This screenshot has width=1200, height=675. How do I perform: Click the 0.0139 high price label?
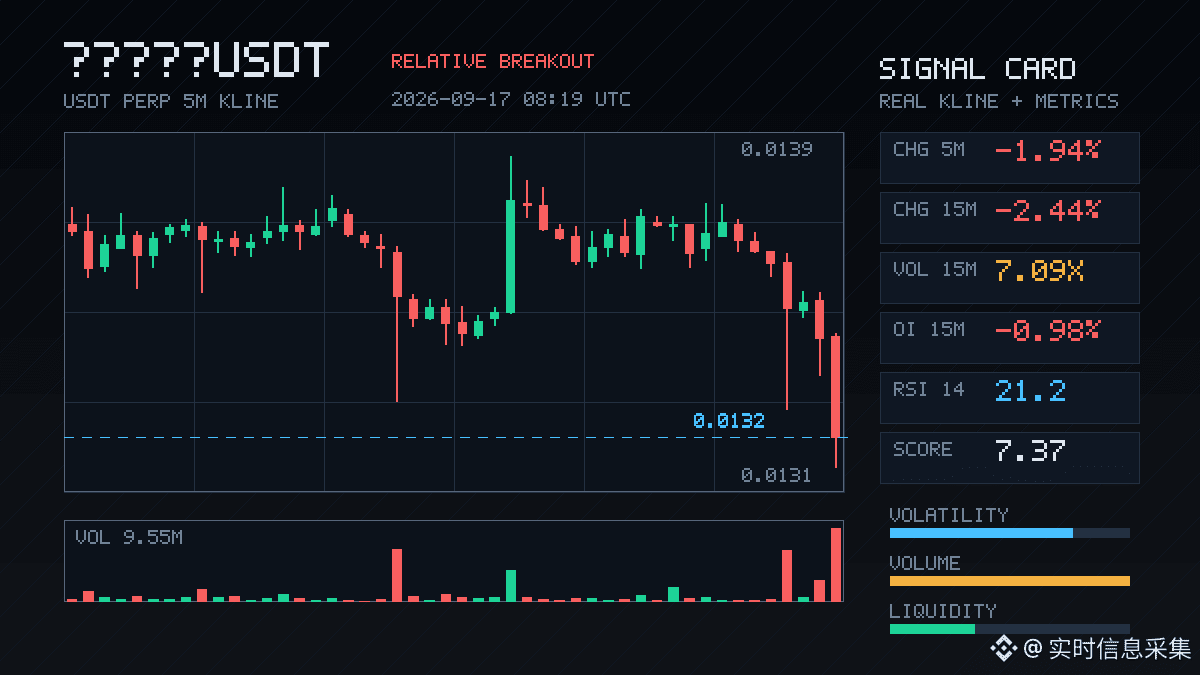pos(776,149)
